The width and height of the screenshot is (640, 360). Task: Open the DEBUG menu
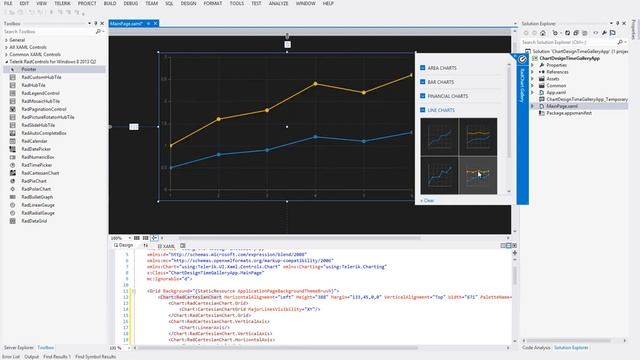click(131, 3)
